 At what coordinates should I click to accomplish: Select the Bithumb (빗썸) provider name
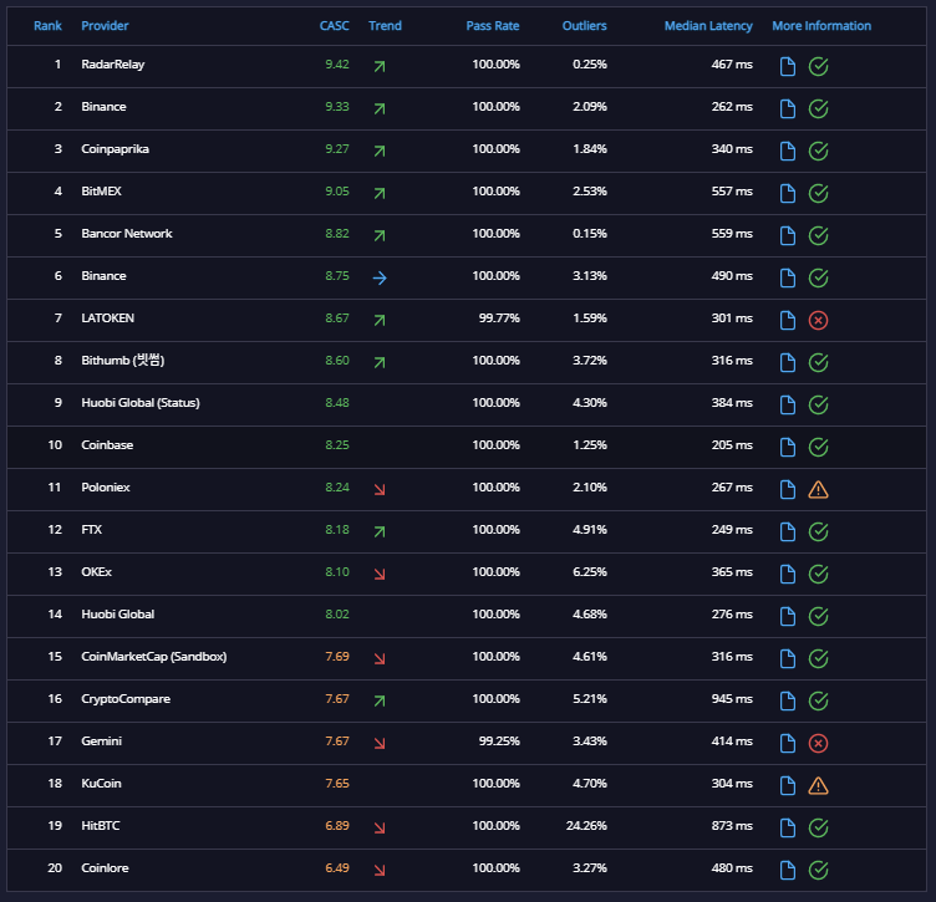point(123,361)
